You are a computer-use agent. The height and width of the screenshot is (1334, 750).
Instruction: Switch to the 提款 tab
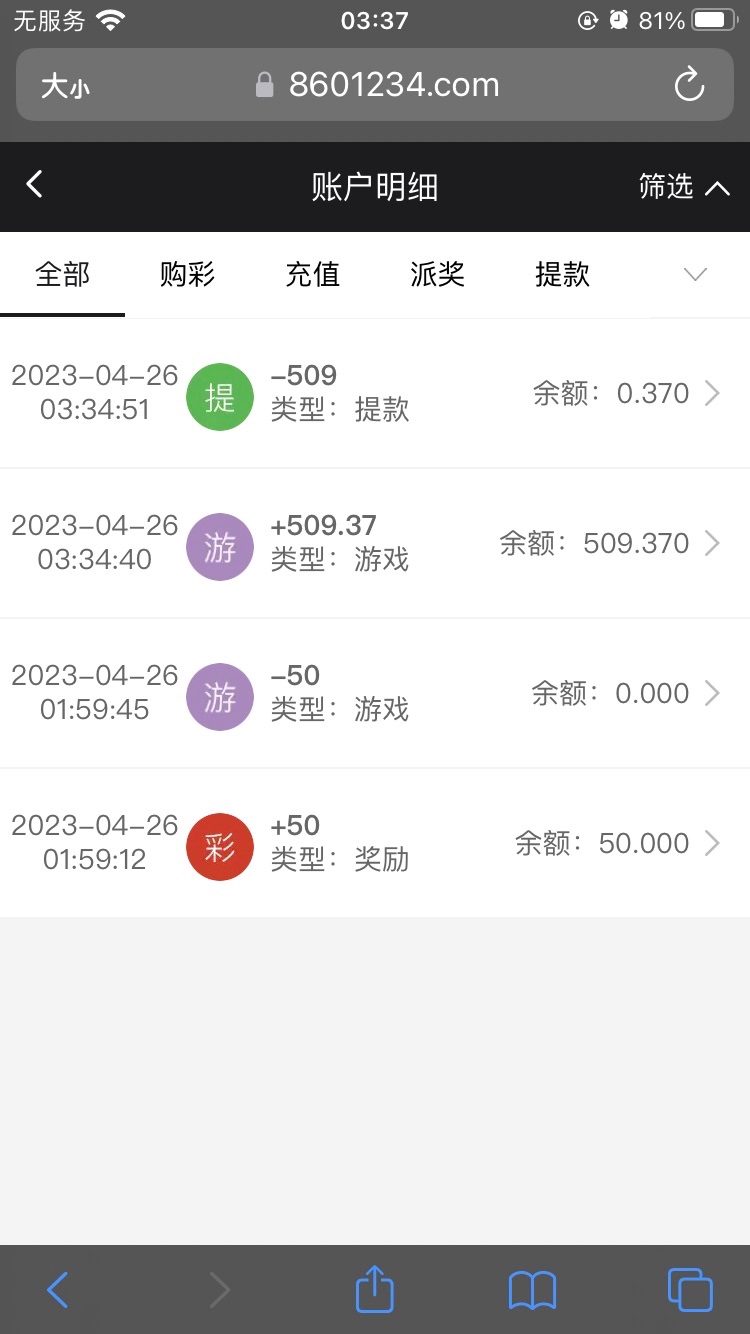coord(562,275)
